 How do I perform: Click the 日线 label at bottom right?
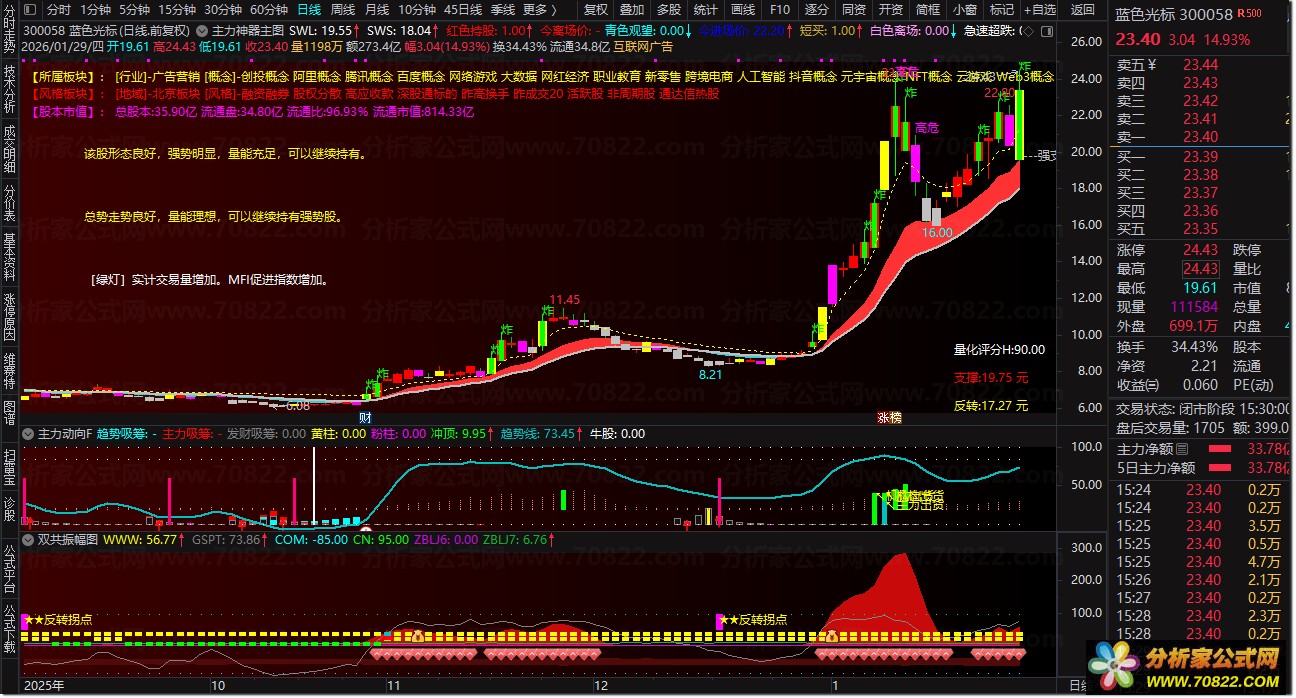coord(1078,686)
